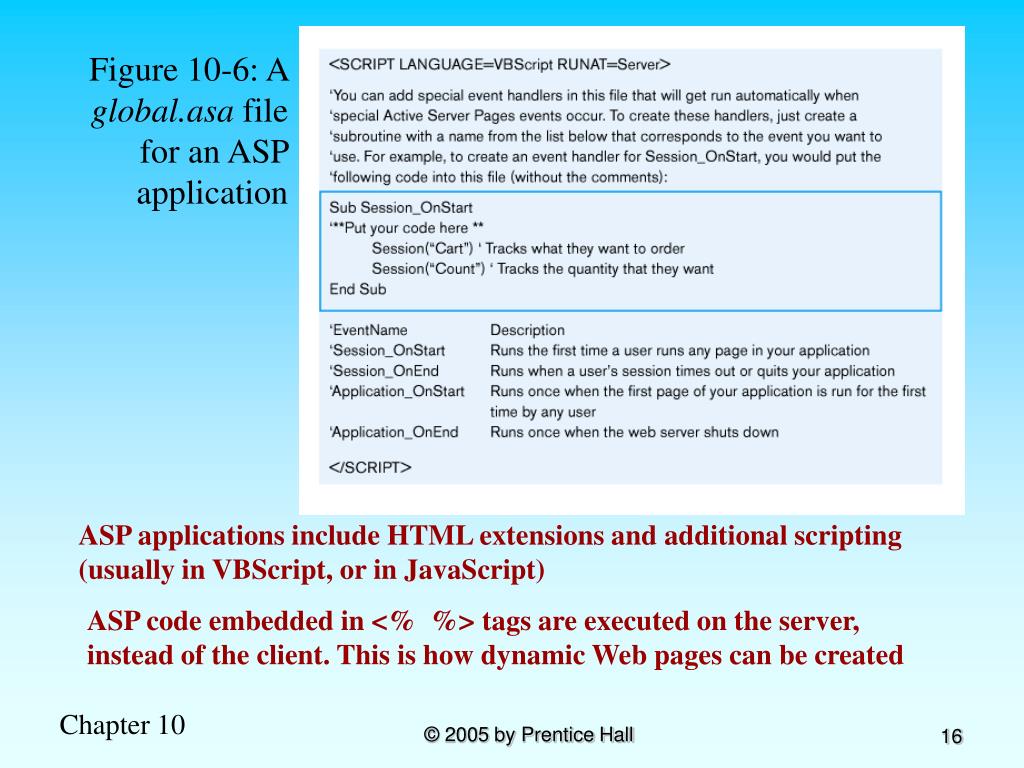Click description 'Runs once when the web server shuts down'

(x=635, y=432)
